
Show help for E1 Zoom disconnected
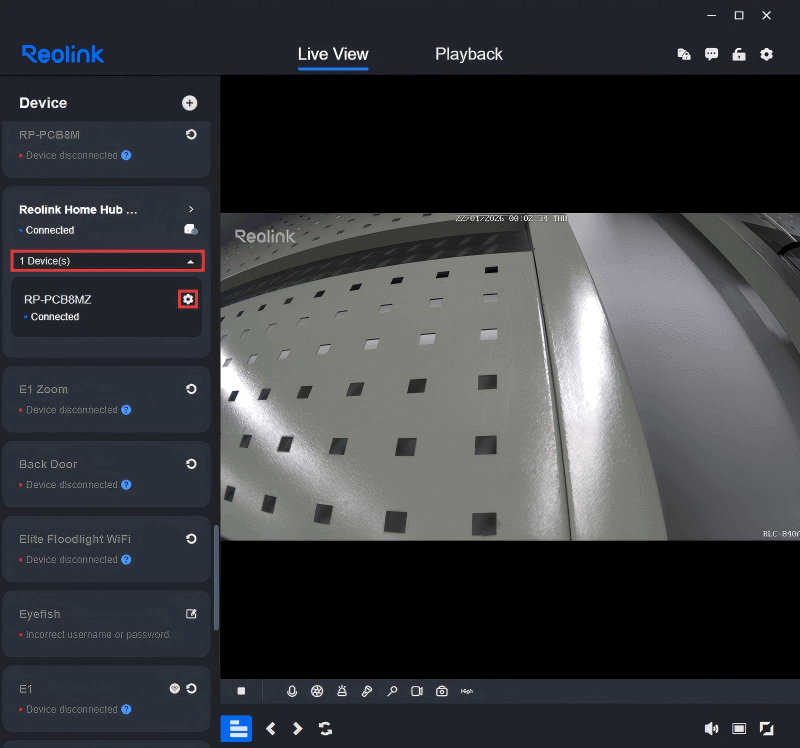point(126,410)
